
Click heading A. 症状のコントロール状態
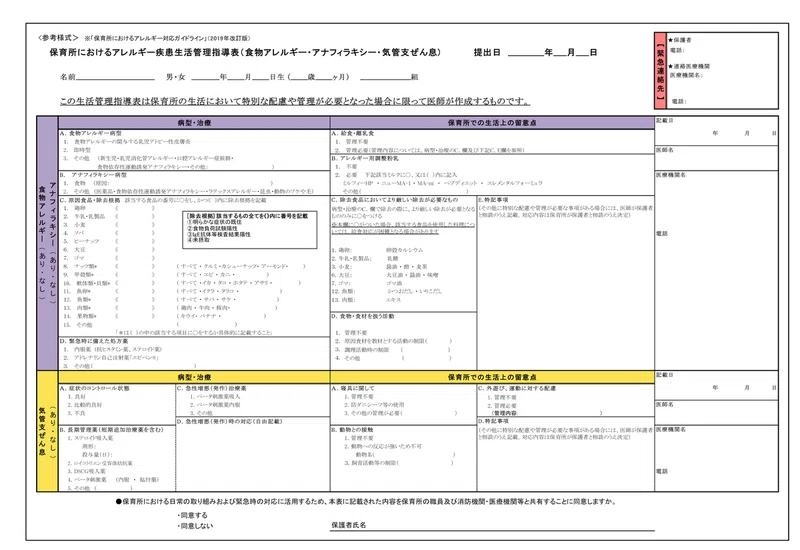pos(94,388)
